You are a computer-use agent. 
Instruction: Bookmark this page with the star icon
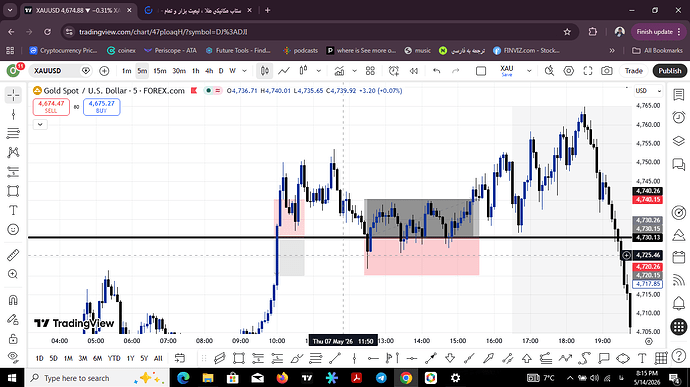[x=567, y=32]
